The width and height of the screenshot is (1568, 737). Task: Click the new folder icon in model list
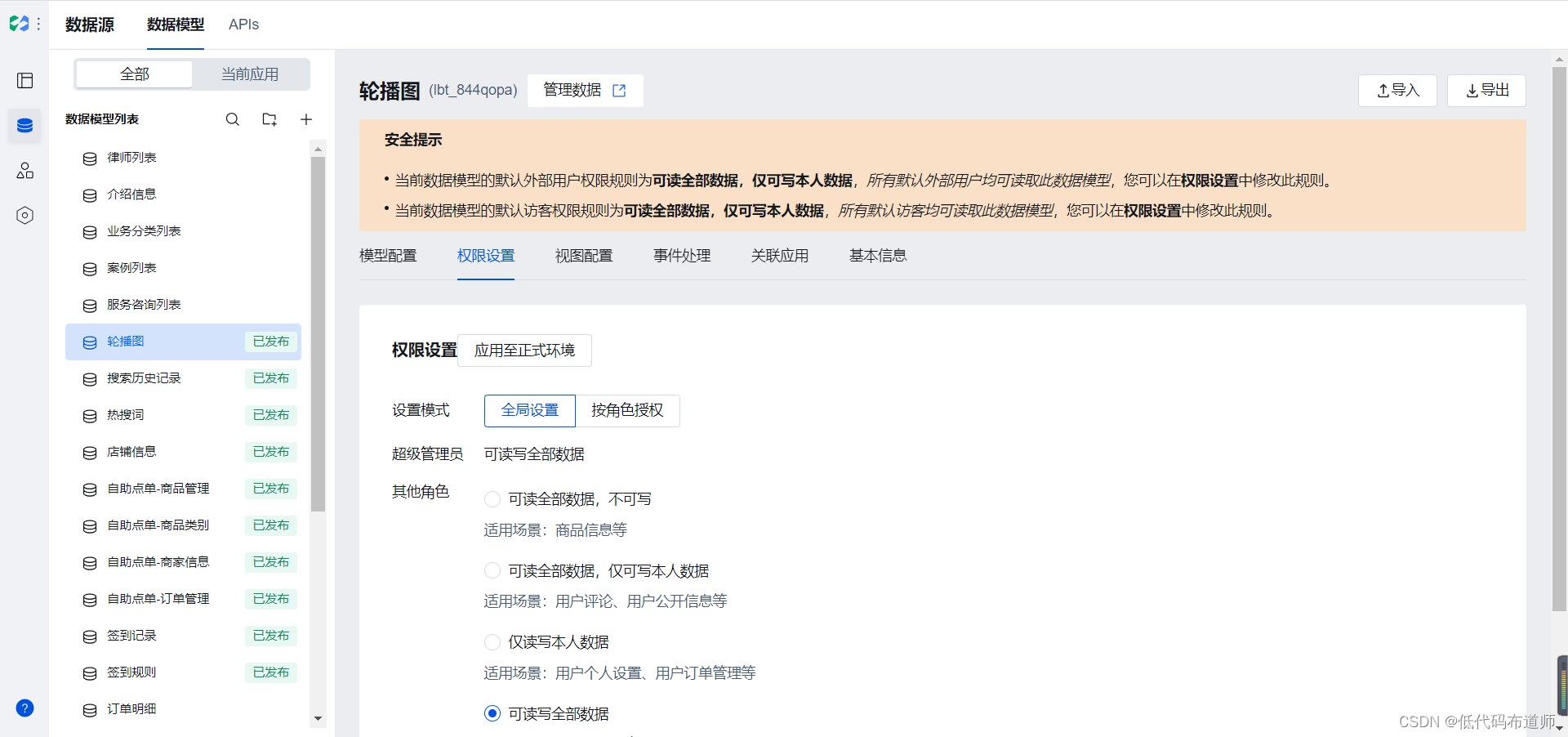click(x=269, y=119)
